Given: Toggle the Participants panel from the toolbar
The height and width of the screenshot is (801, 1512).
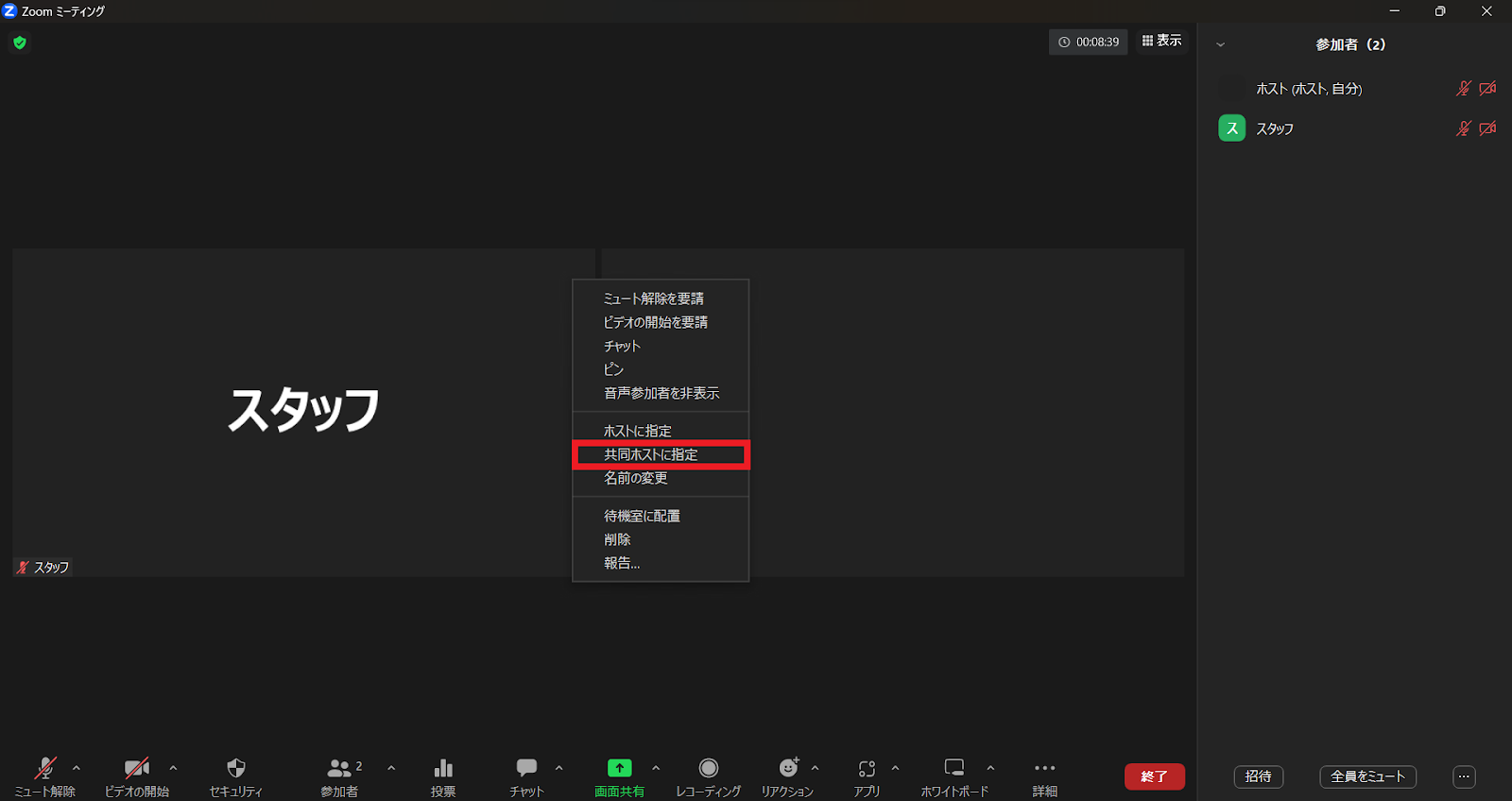Looking at the screenshot, I should pos(339,769).
